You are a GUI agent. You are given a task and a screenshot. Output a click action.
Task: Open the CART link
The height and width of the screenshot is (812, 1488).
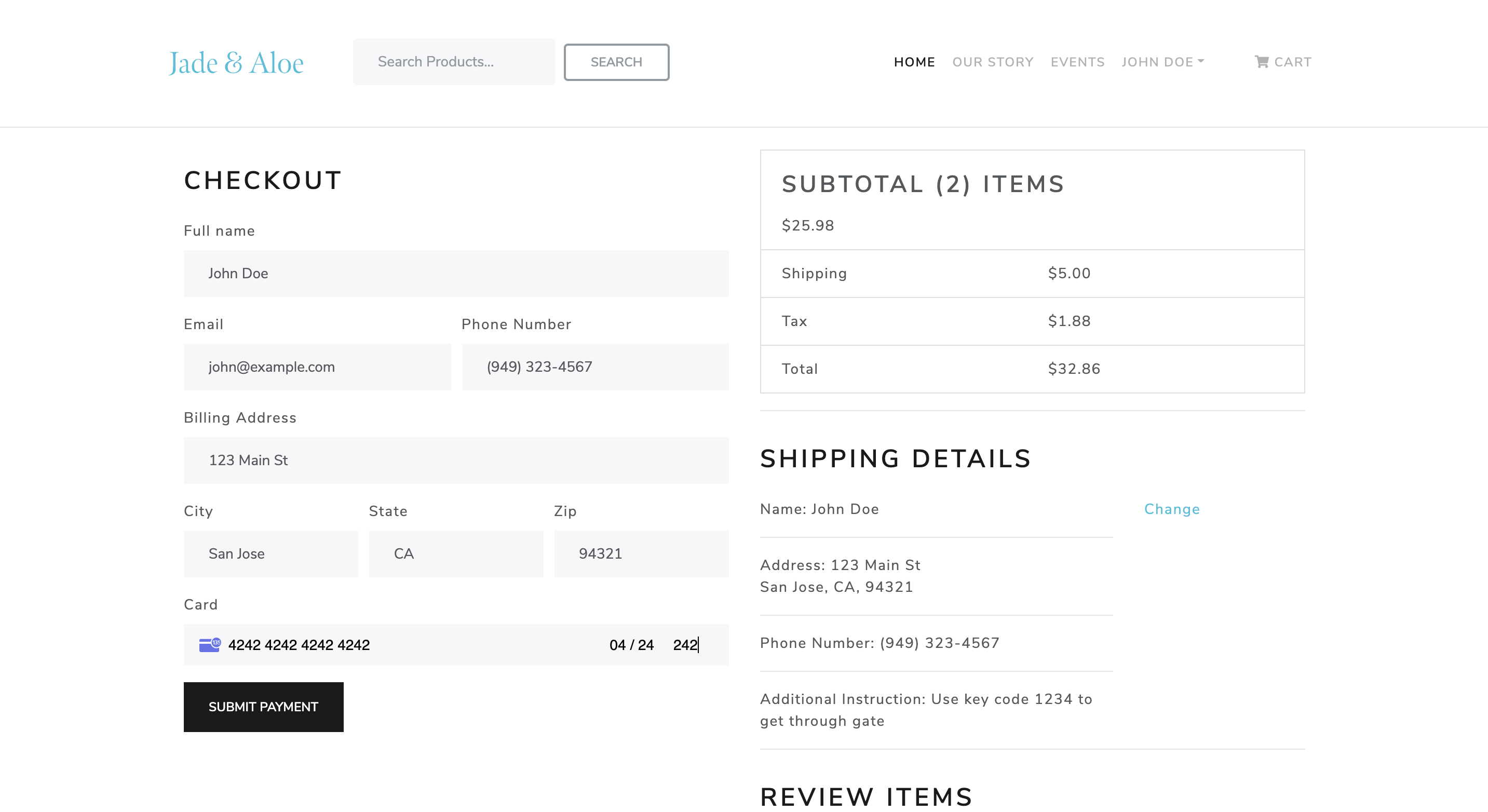[1283, 62]
